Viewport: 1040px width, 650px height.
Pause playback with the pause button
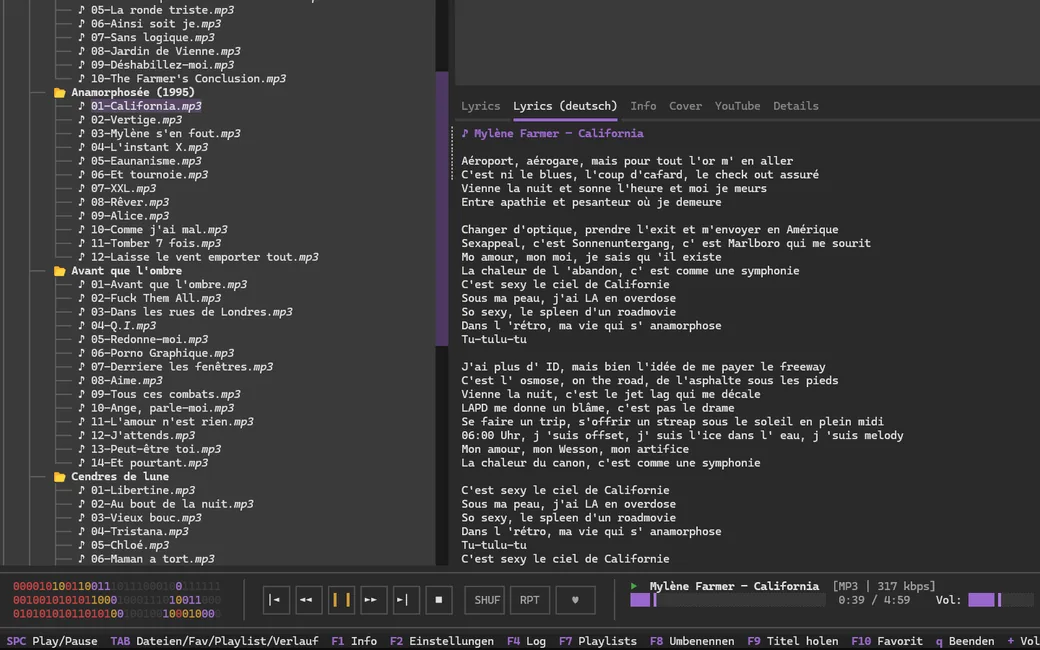click(341, 600)
